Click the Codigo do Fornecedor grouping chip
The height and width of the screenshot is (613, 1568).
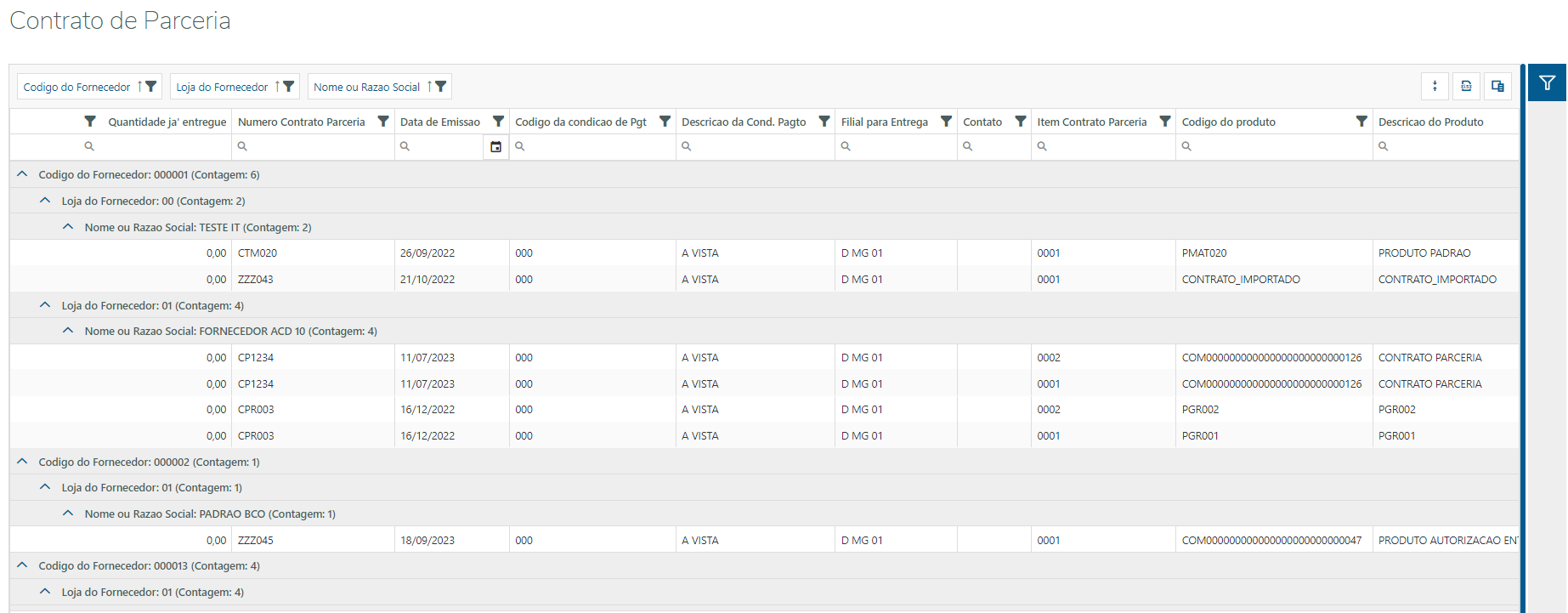(77, 87)
